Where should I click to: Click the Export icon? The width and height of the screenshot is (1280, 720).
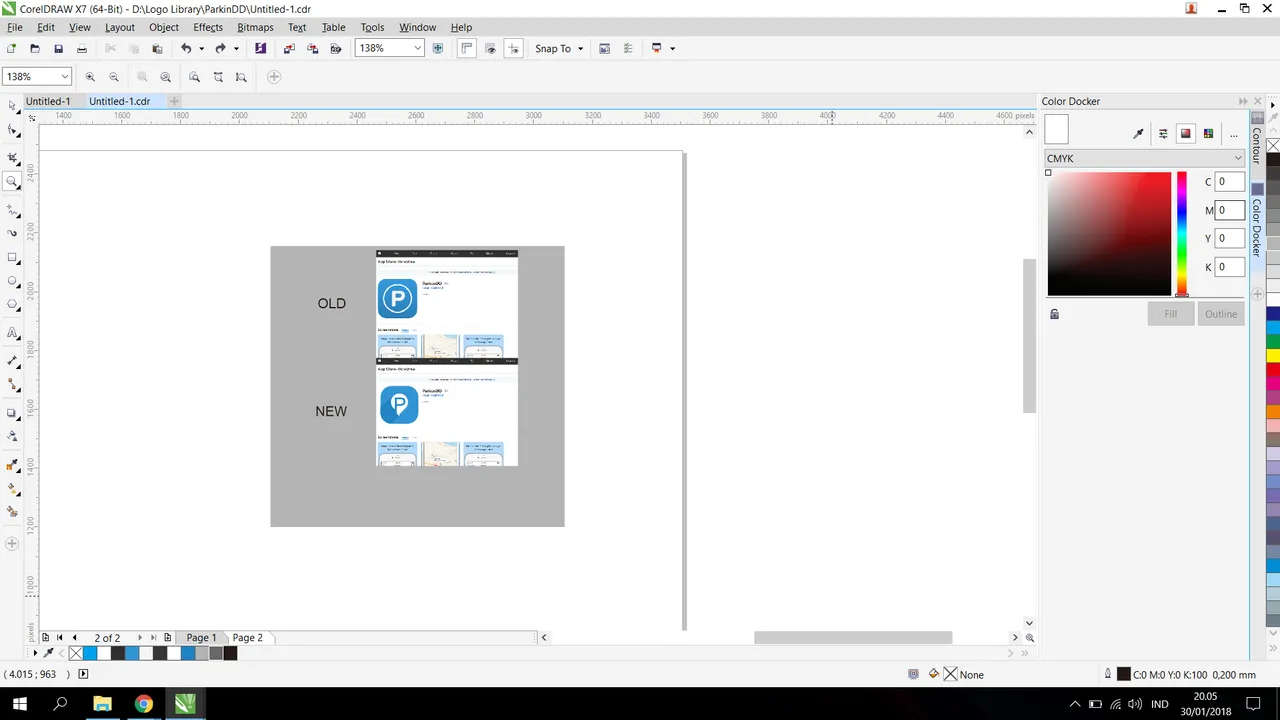click(312, 48)
